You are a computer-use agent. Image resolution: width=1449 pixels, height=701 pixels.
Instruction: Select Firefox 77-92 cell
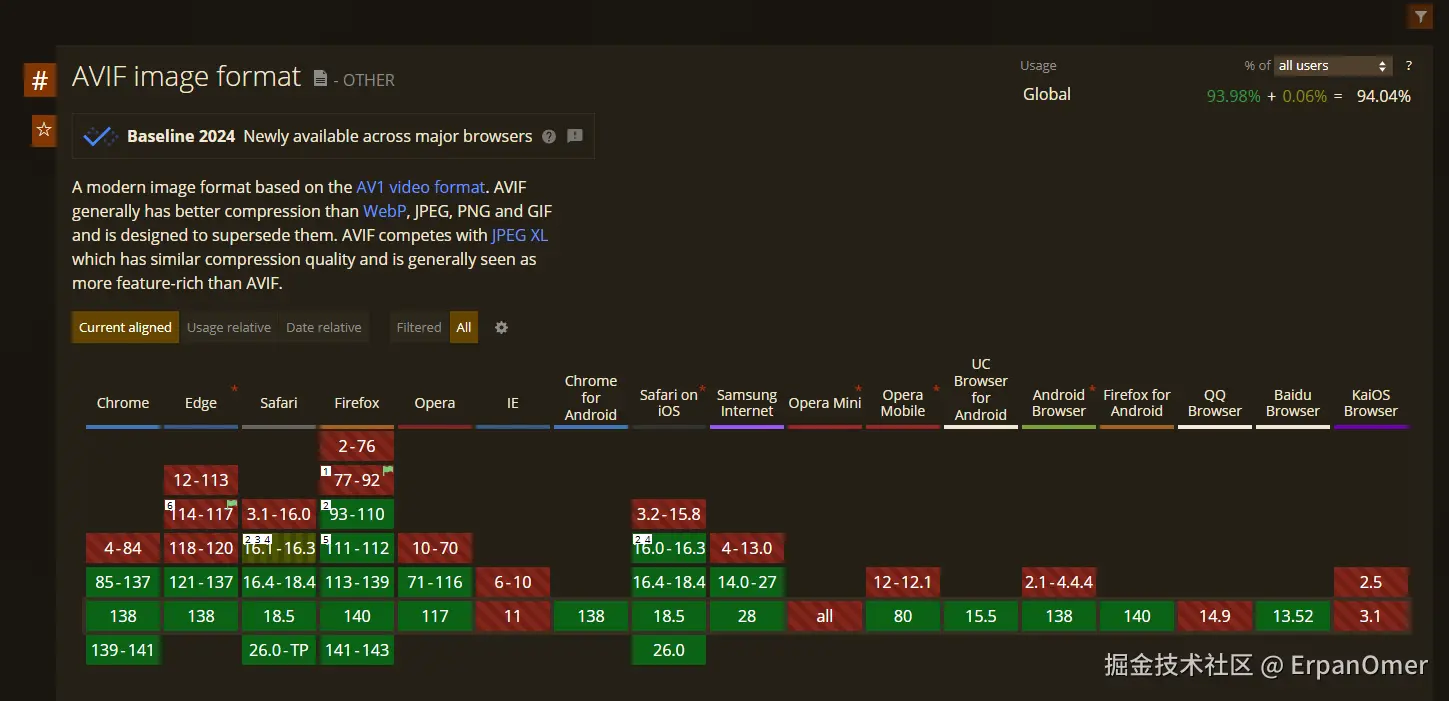(357, 480)
